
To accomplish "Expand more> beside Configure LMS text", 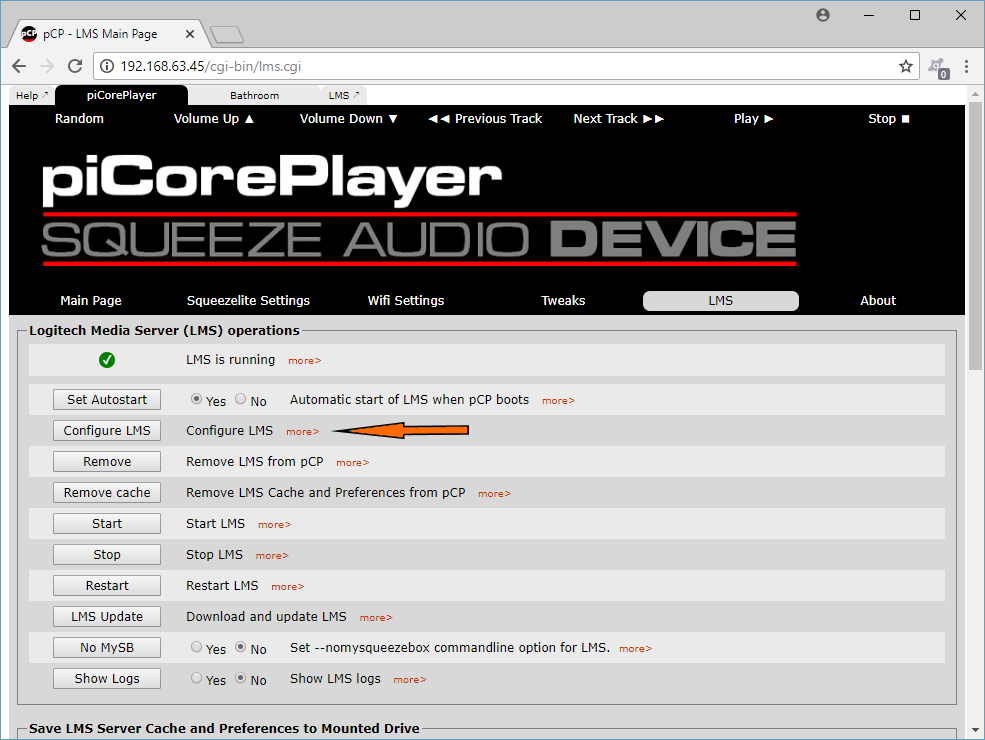I will (x=303, y=432).
